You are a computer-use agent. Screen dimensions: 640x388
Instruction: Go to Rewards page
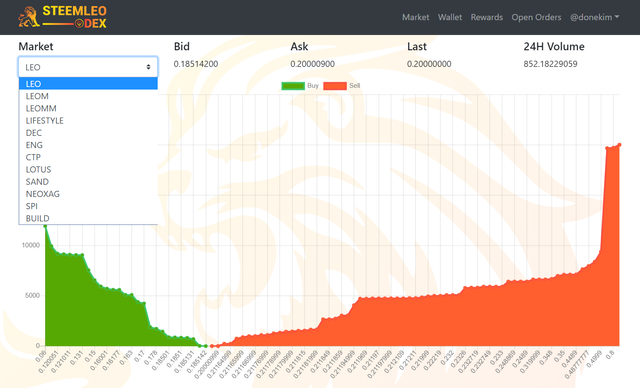[x=487, y=17]
